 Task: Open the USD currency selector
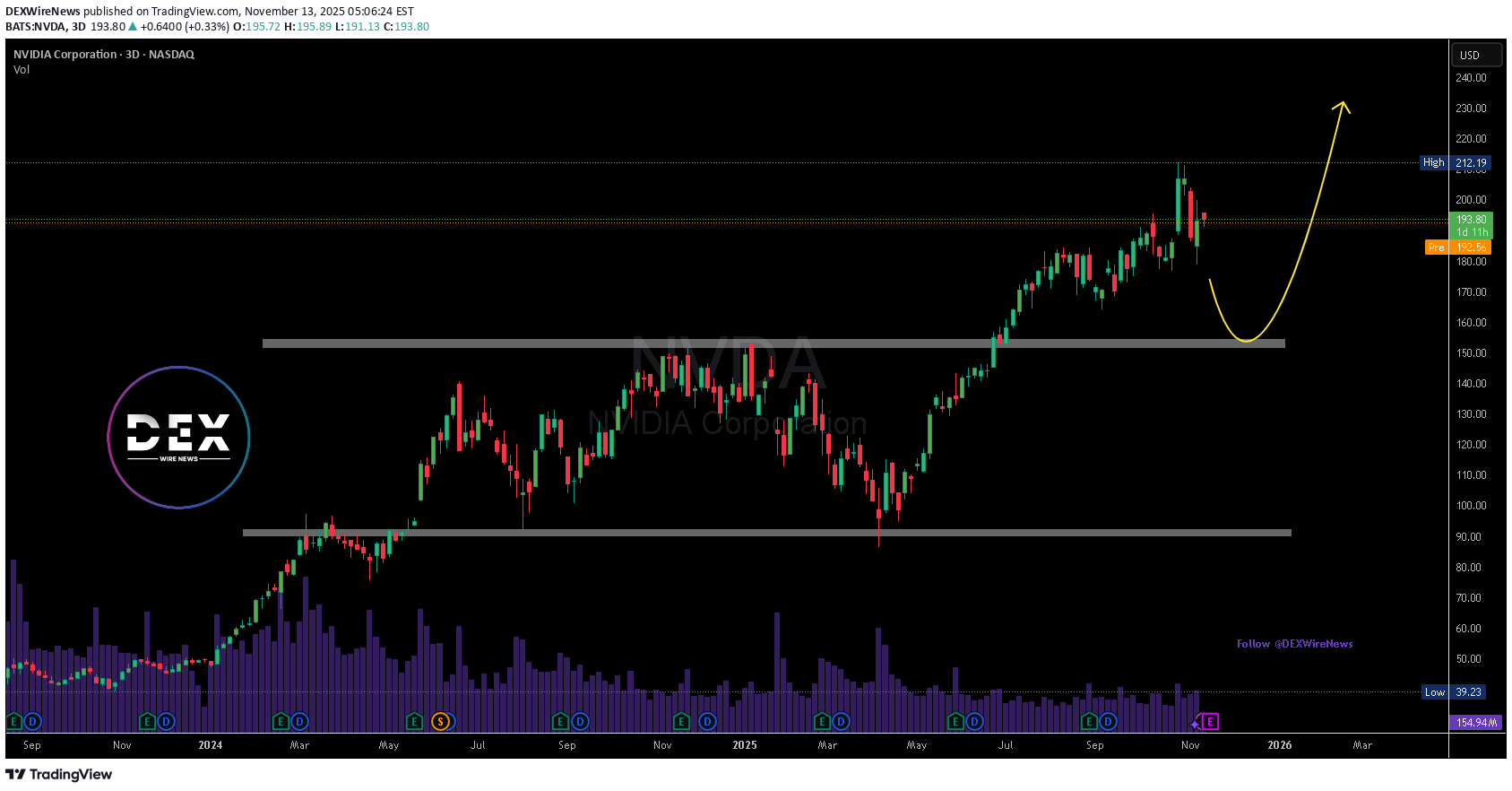tap(1476, 55)
